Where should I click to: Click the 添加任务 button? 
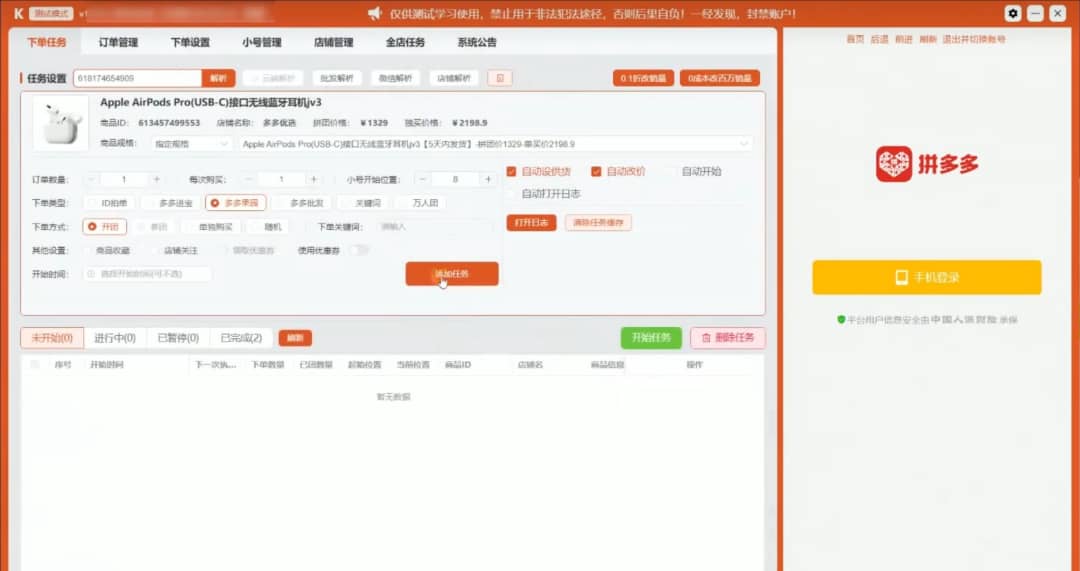coord(452,273)
